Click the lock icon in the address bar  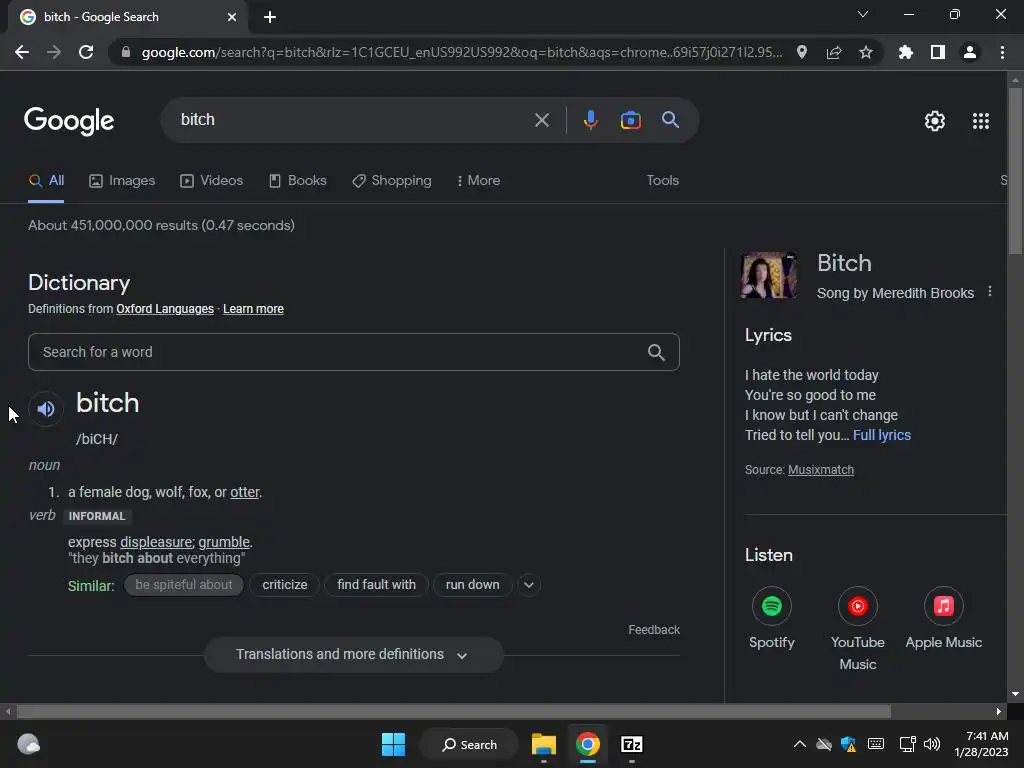(x=126, y=52)
